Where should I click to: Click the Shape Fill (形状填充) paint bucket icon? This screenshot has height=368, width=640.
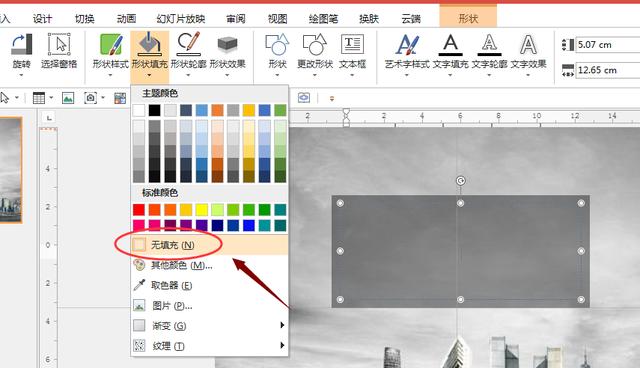(x=149, y=44)
